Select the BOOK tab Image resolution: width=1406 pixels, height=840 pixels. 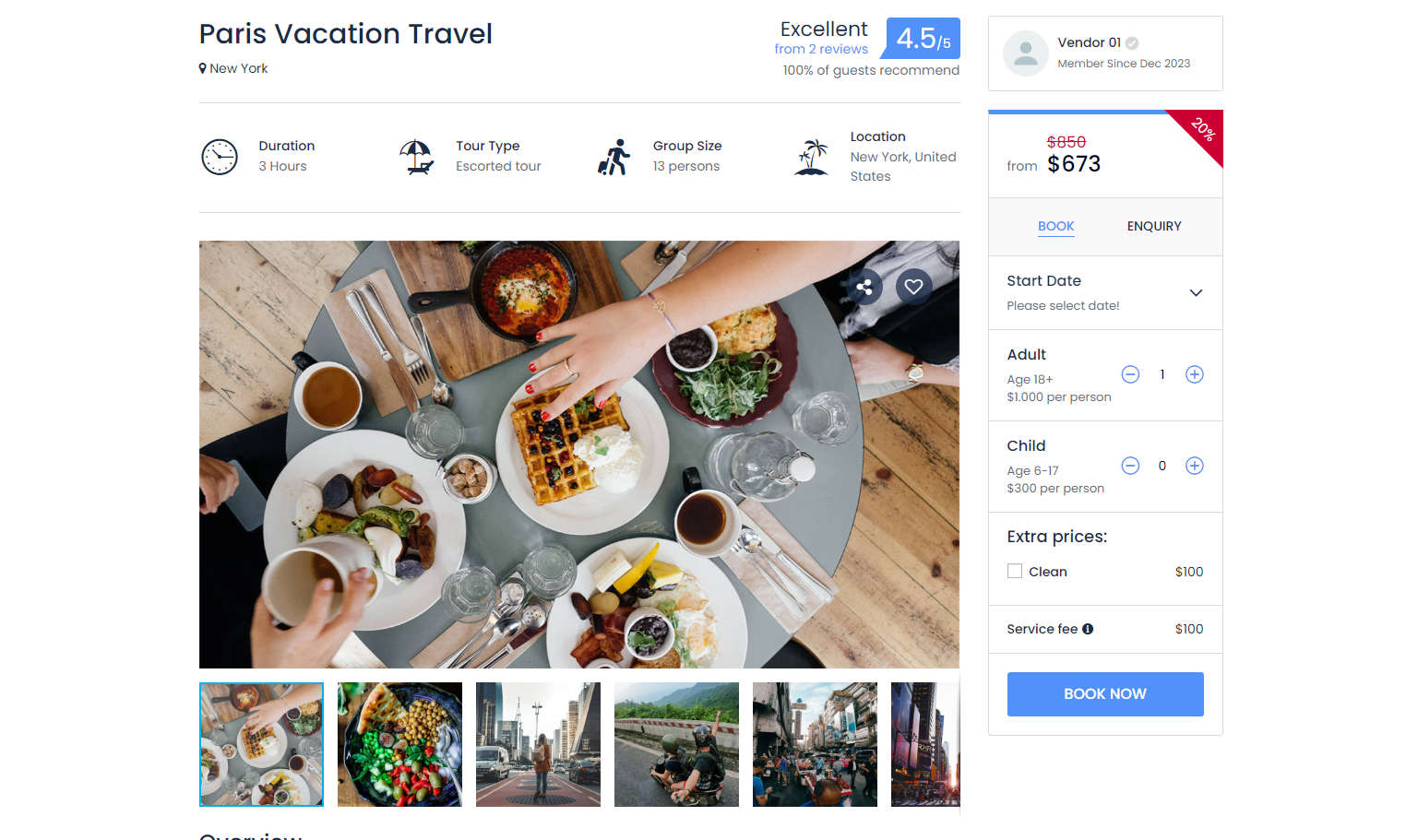tap(1055, 226)
